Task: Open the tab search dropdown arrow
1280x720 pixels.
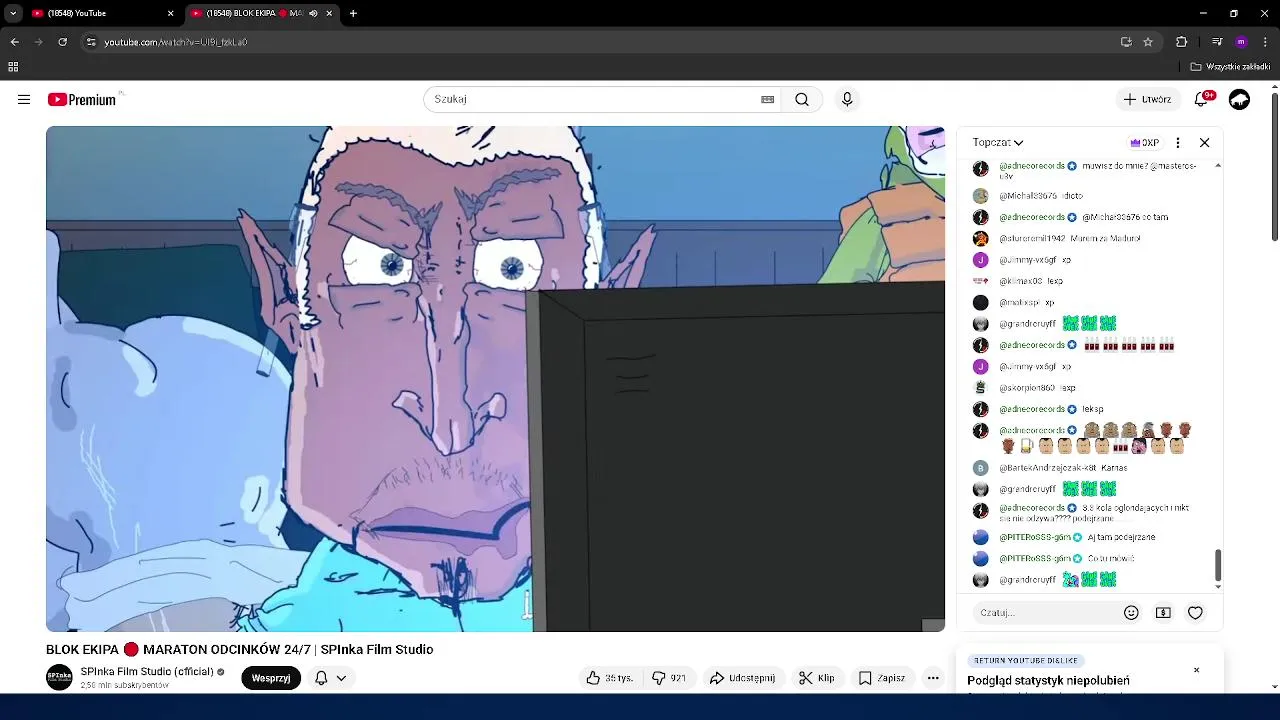Action: [13, 13]
